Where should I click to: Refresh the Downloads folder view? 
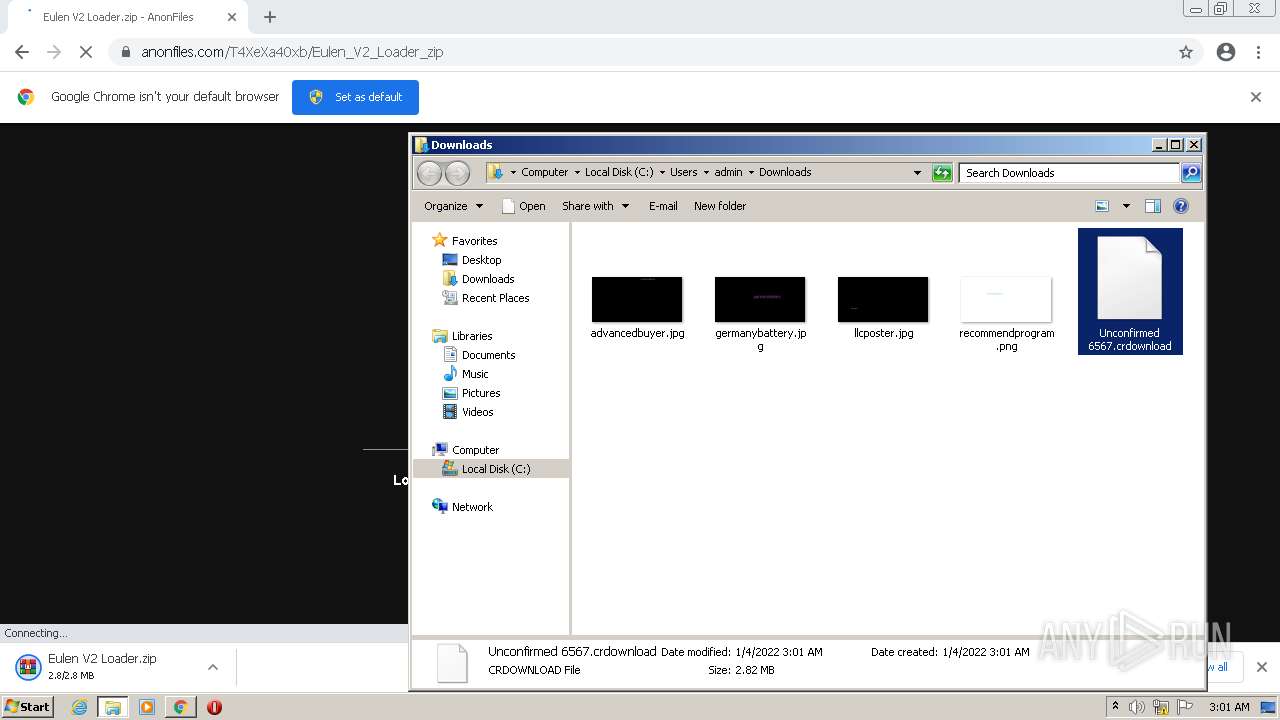pos(942,173)
